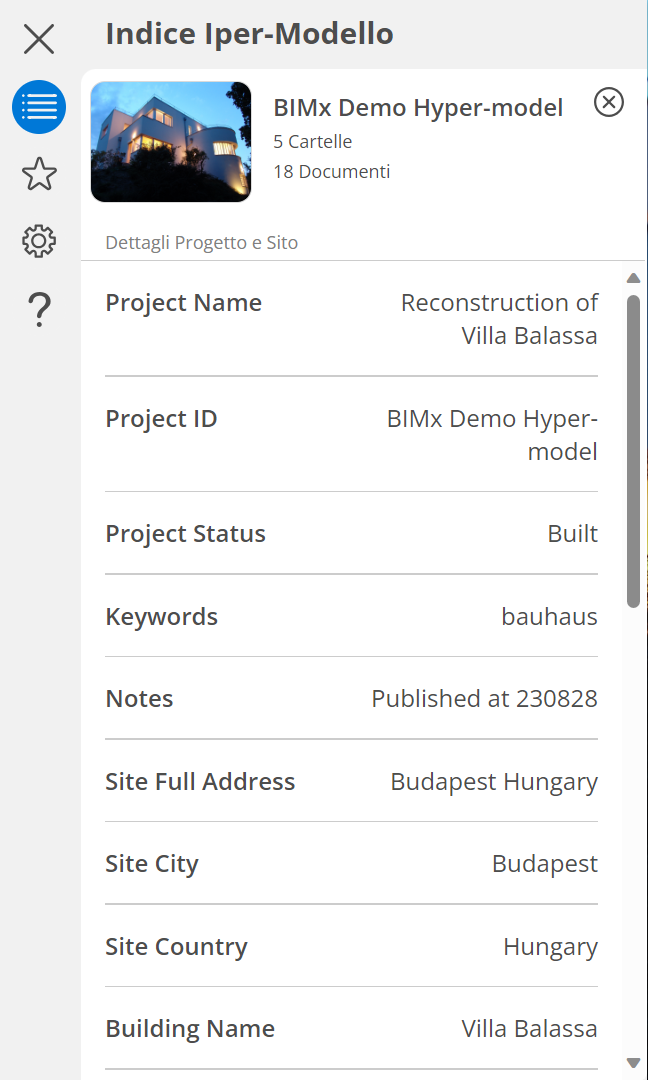Screen dimensions: 648x1080
Task: Click the Site Country Hungary row
Action: click(x=351, y=946)
